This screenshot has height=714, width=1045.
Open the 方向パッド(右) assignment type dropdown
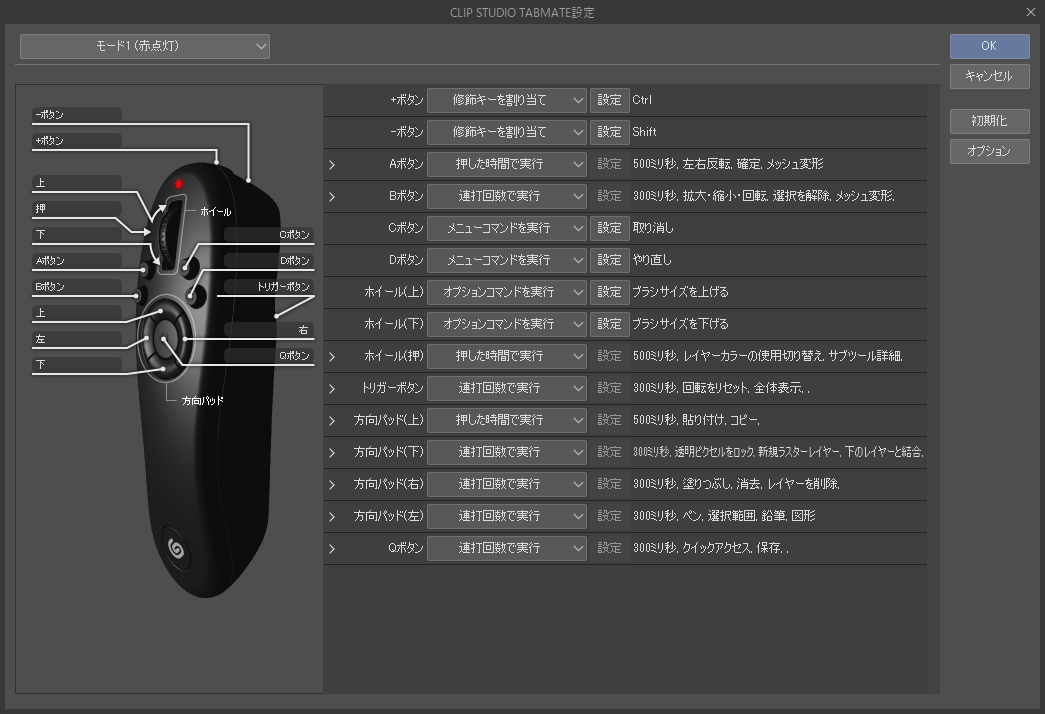pos(507,484)
